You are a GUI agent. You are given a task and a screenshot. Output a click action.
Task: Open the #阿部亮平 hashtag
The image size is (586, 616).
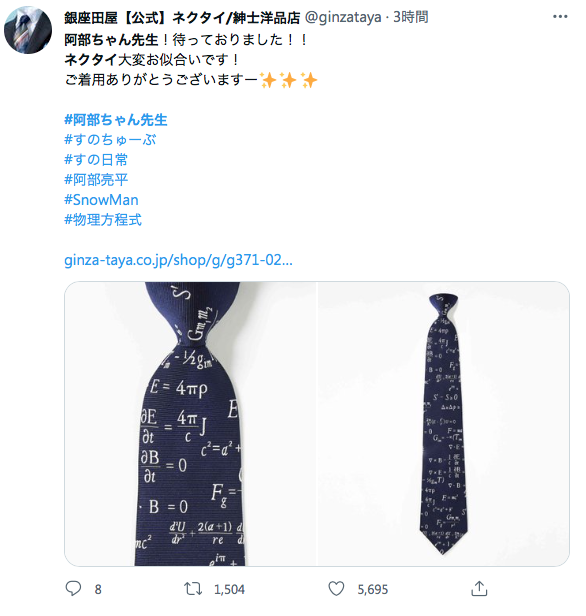[96, 180]
